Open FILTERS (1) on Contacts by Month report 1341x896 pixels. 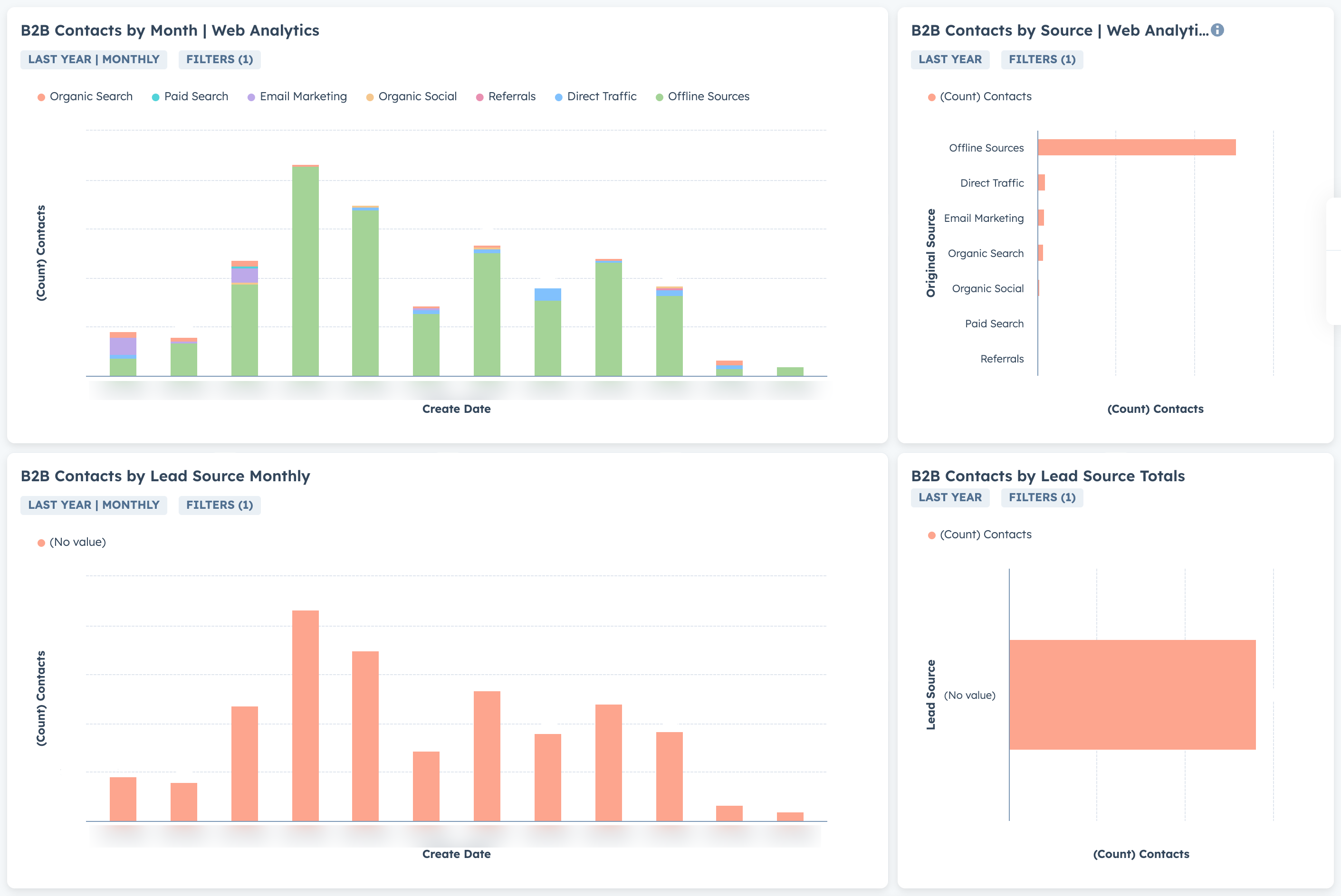220,59
